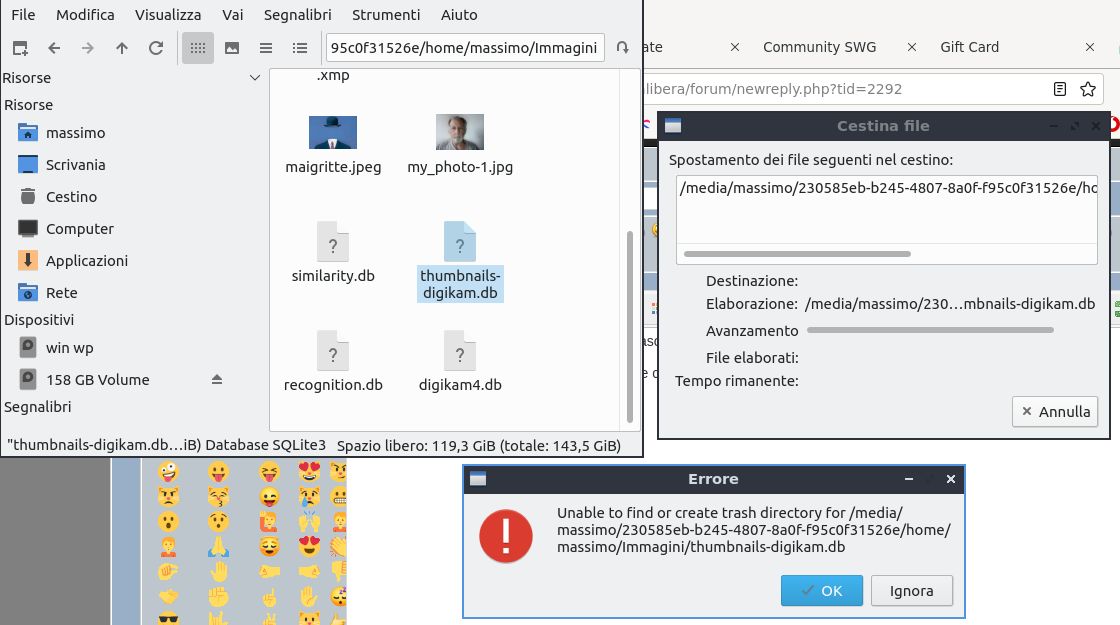This screenshot has height=625, width=1120.
Task: Go back to previous folder
Action: 54,48
